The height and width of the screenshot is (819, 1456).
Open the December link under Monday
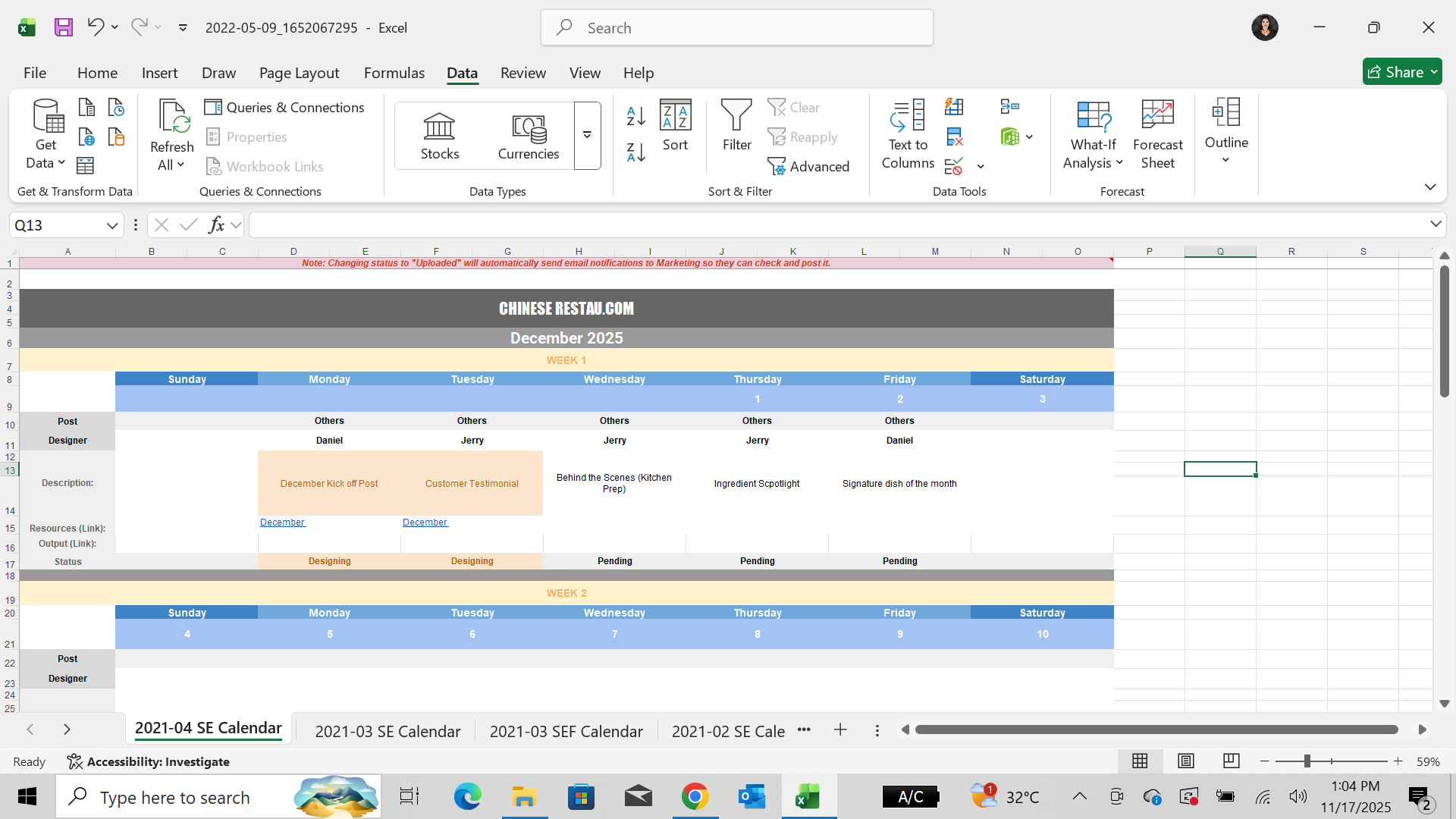click(282, 522)
